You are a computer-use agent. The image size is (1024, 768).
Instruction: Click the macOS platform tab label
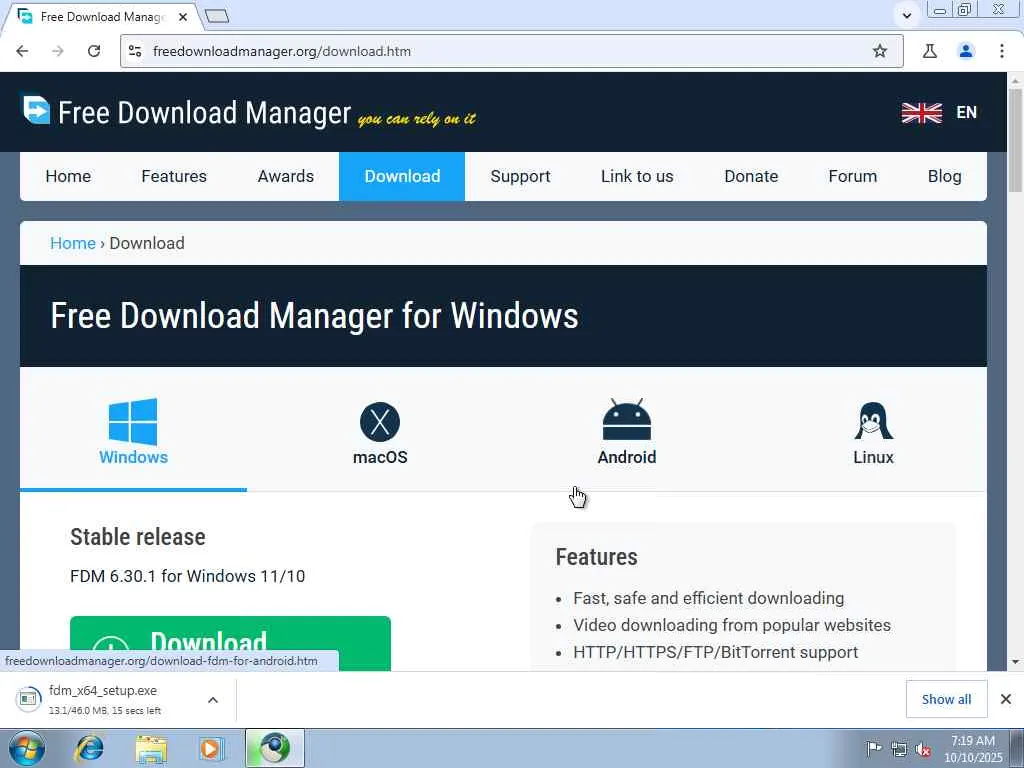point(380,457)
